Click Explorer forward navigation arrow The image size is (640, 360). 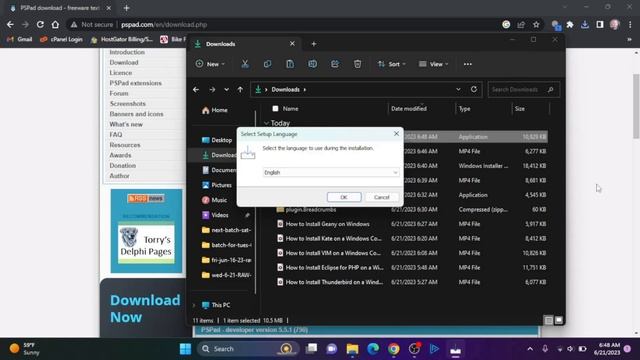[x=212, y=89]
